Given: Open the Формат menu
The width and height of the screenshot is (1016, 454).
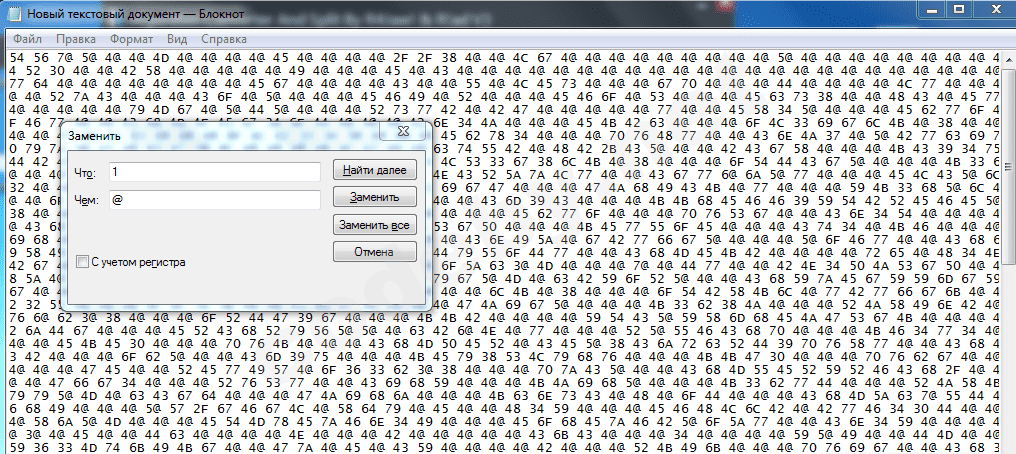Looking at the screenshot, I should pyautogui.click(x=132, y=38).
